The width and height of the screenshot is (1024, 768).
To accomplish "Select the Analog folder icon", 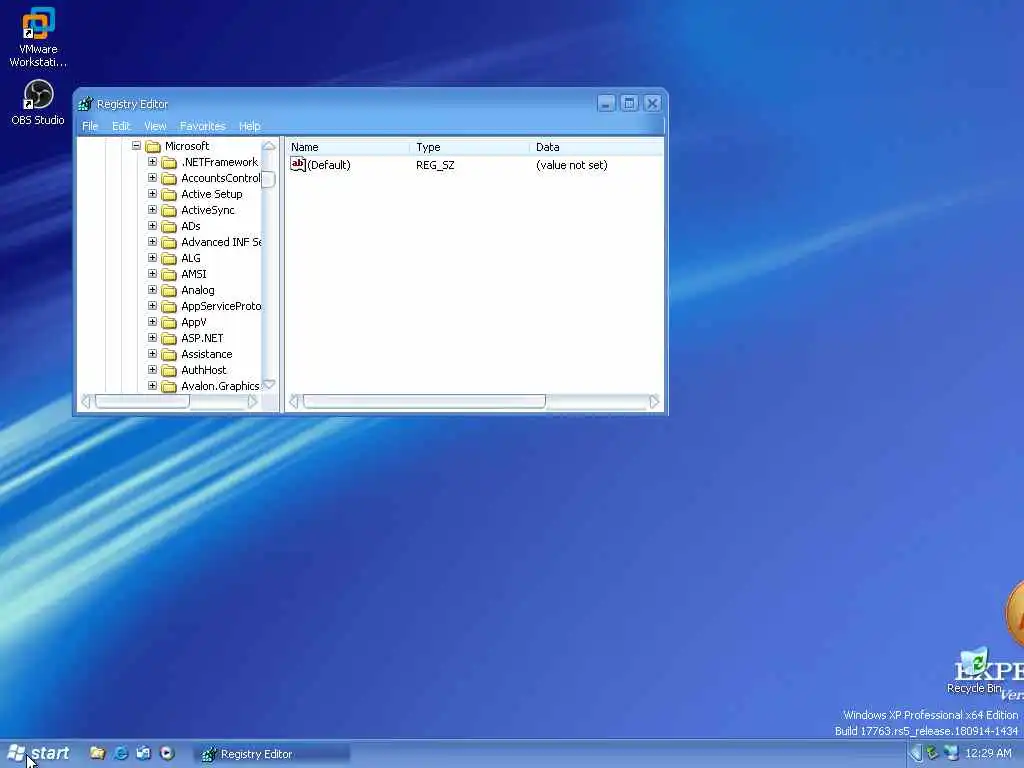I will tap(169, 290).
